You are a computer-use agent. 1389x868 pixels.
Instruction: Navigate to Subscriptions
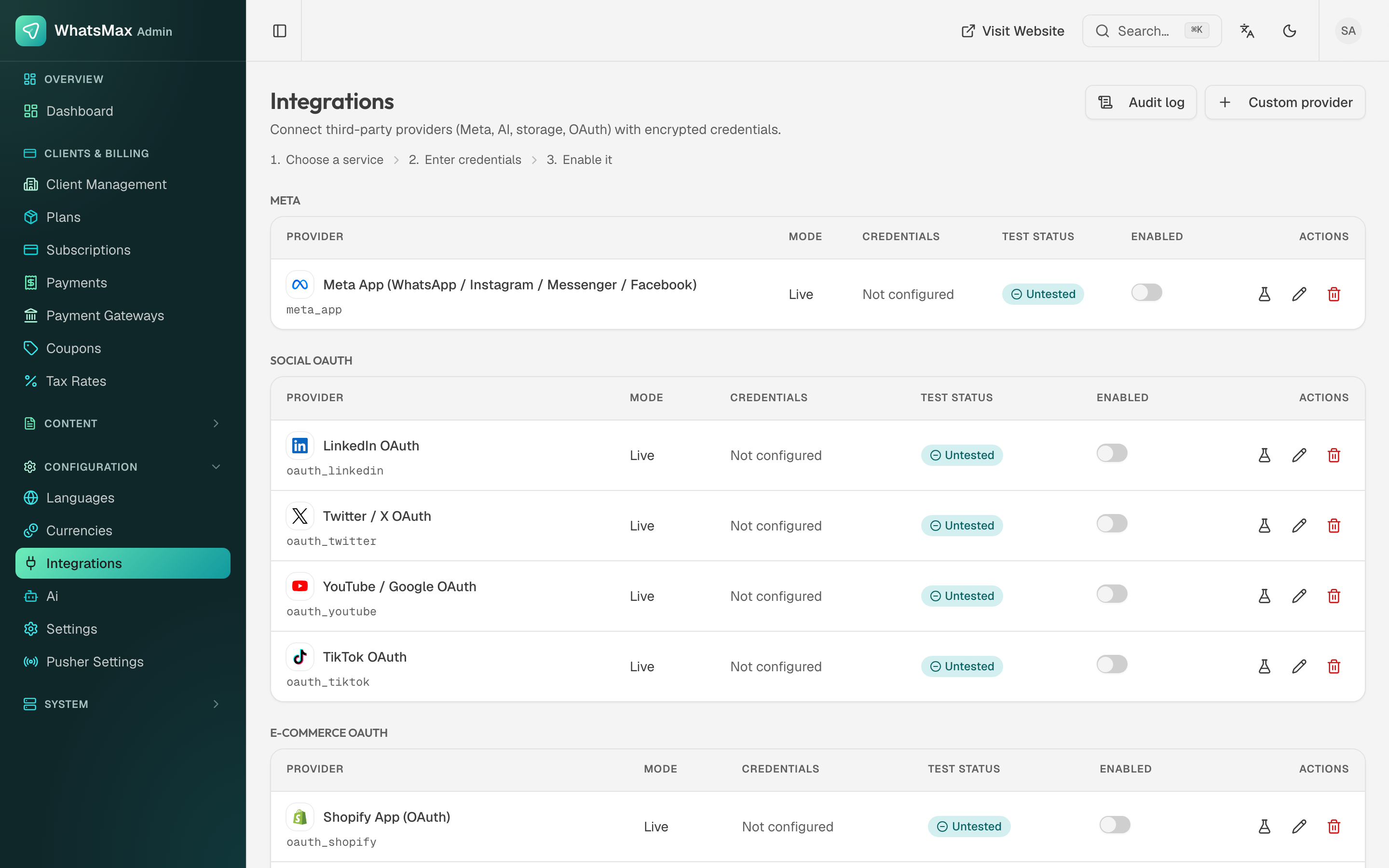point(123,250)
